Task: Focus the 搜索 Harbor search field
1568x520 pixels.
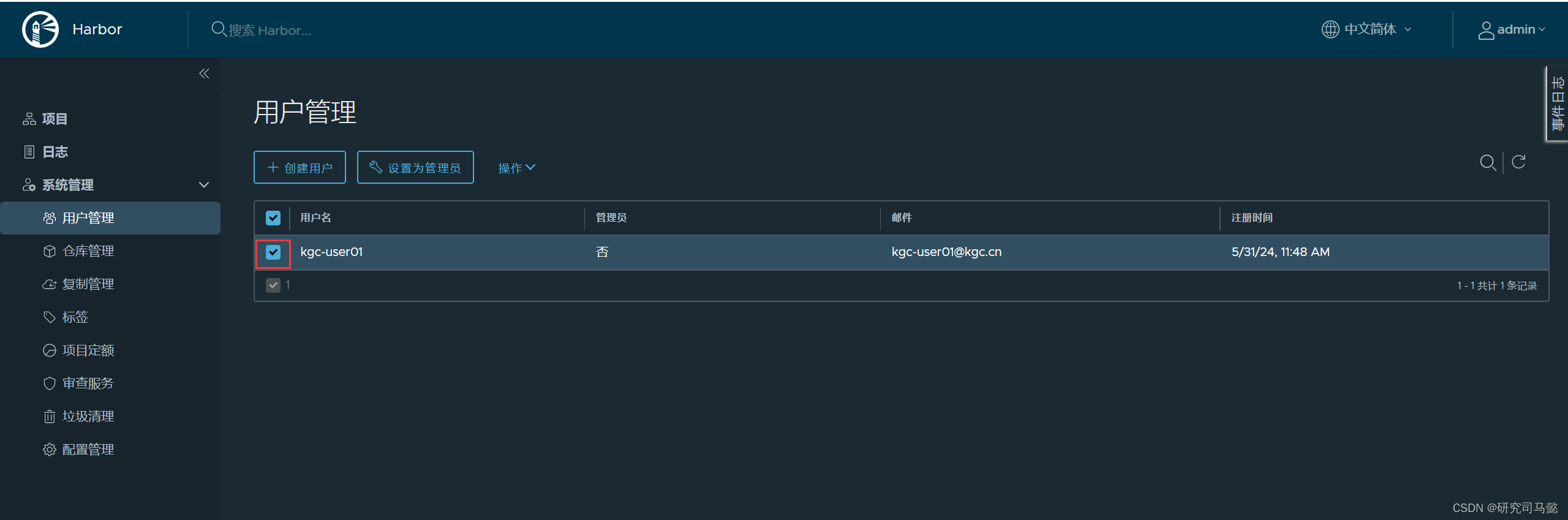Action: point(269,30)
